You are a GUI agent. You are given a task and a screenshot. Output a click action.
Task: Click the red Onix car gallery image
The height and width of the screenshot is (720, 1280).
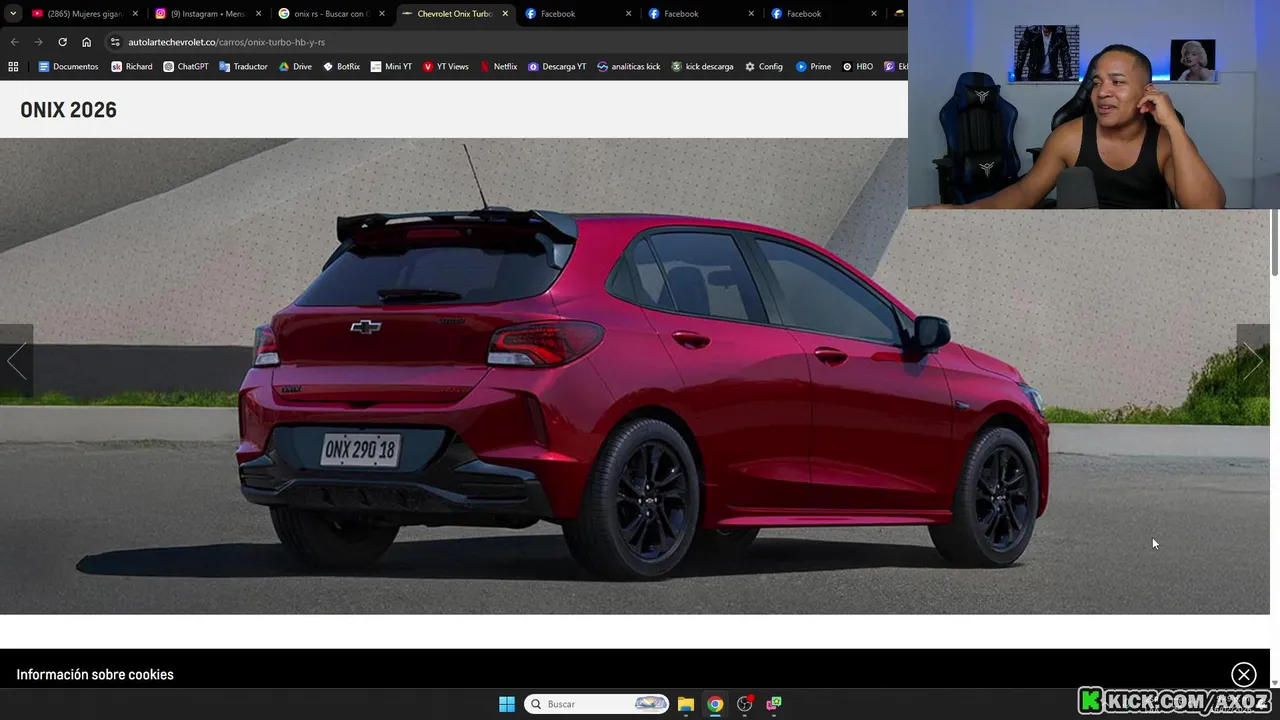point(635,376)
